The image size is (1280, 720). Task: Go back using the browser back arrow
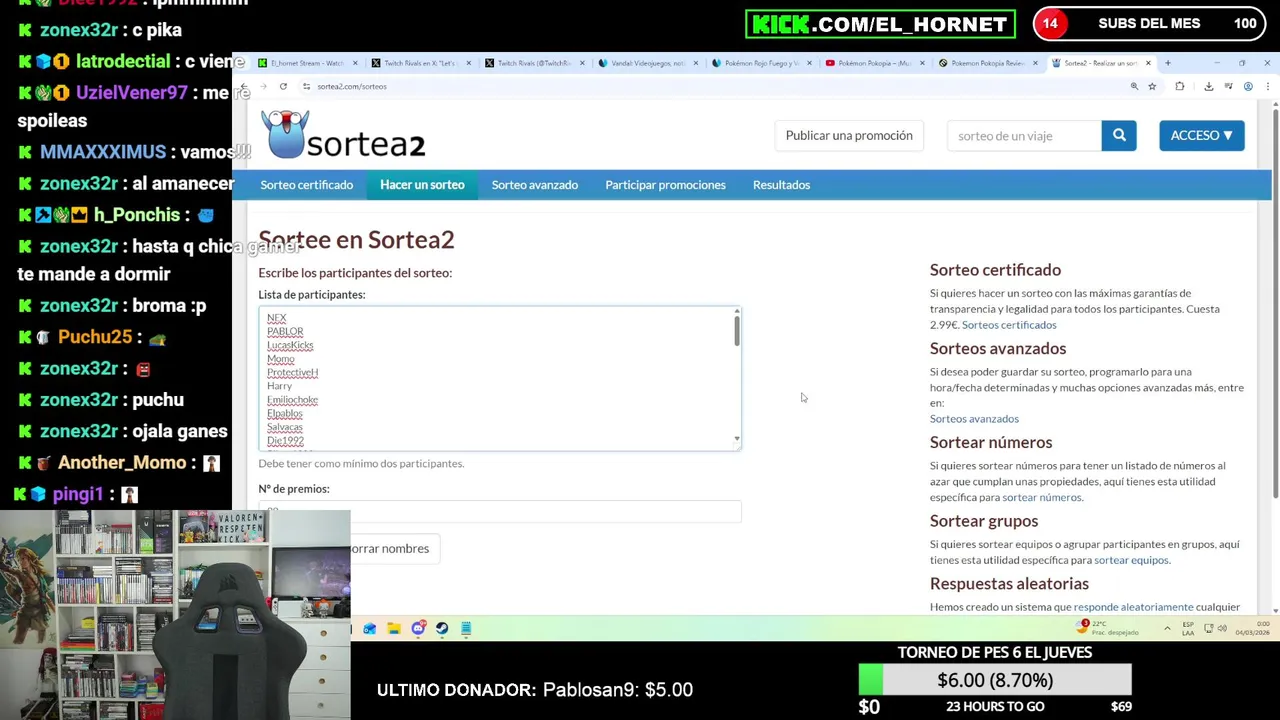click(x=243, y=86)
